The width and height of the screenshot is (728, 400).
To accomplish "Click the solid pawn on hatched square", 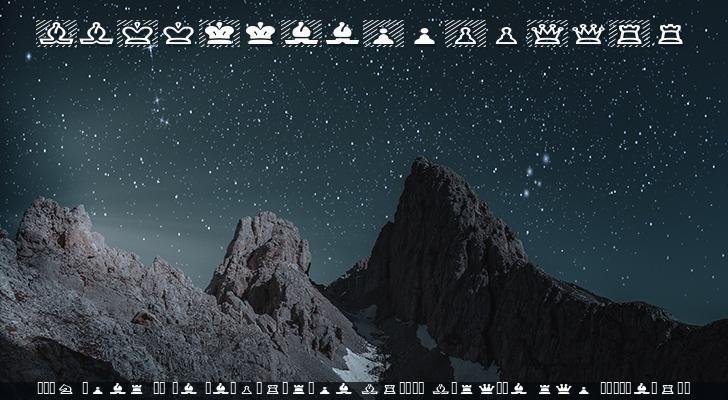I will pyautogui.click(x=383, y=34).
